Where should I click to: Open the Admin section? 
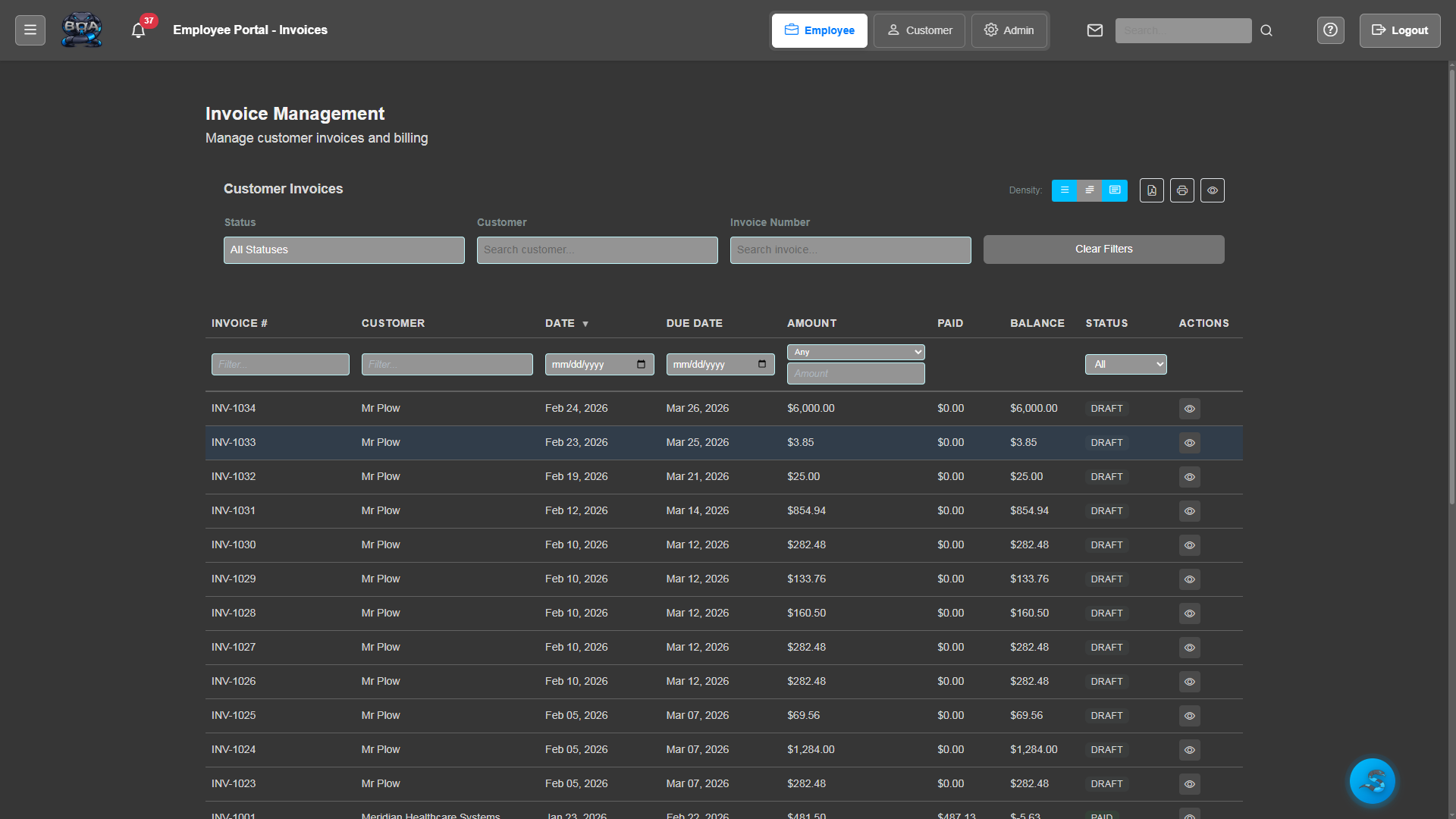(x=1009, y=30)
